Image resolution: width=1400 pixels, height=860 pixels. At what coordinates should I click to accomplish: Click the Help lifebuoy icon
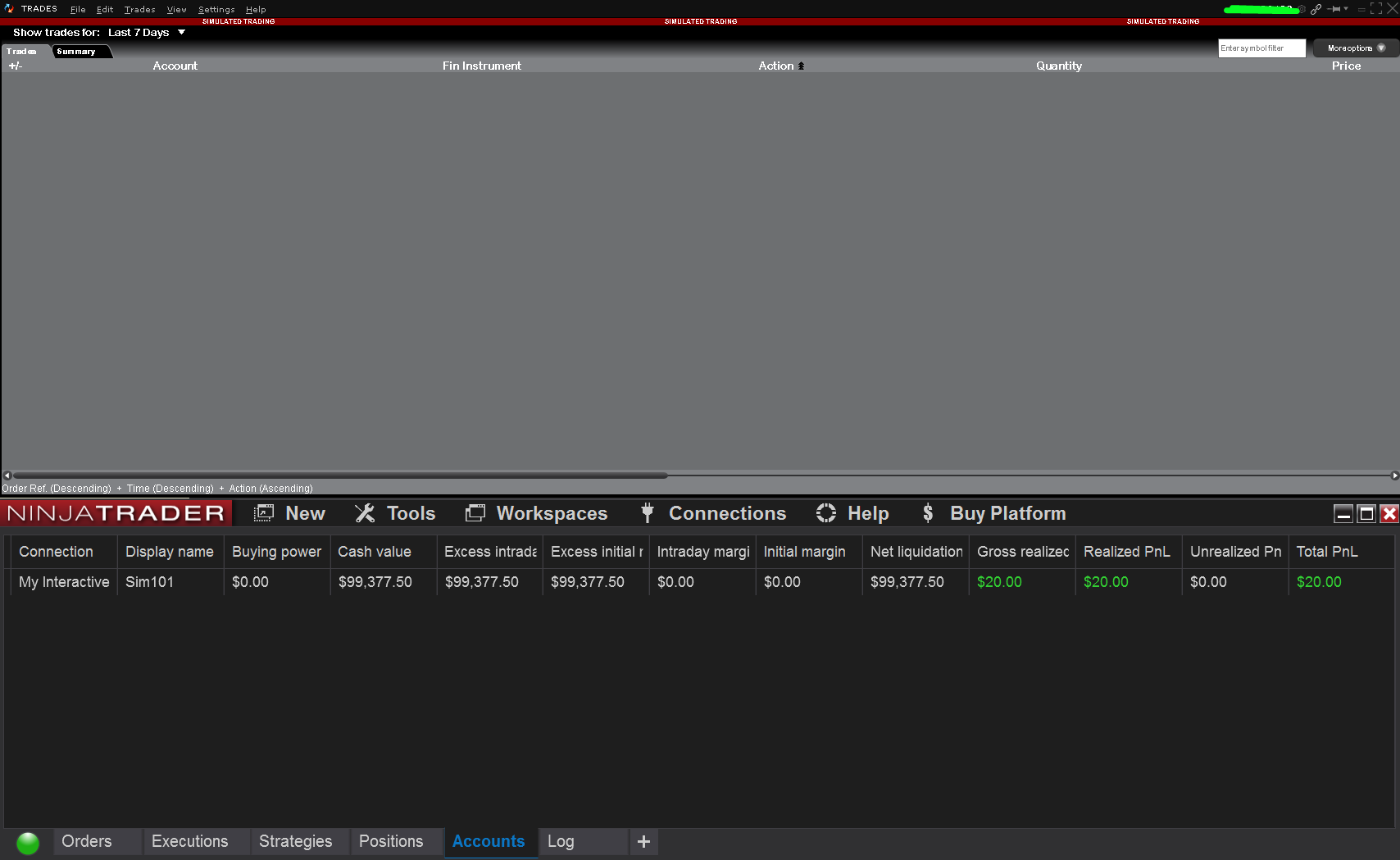click(x=826, y=512)
